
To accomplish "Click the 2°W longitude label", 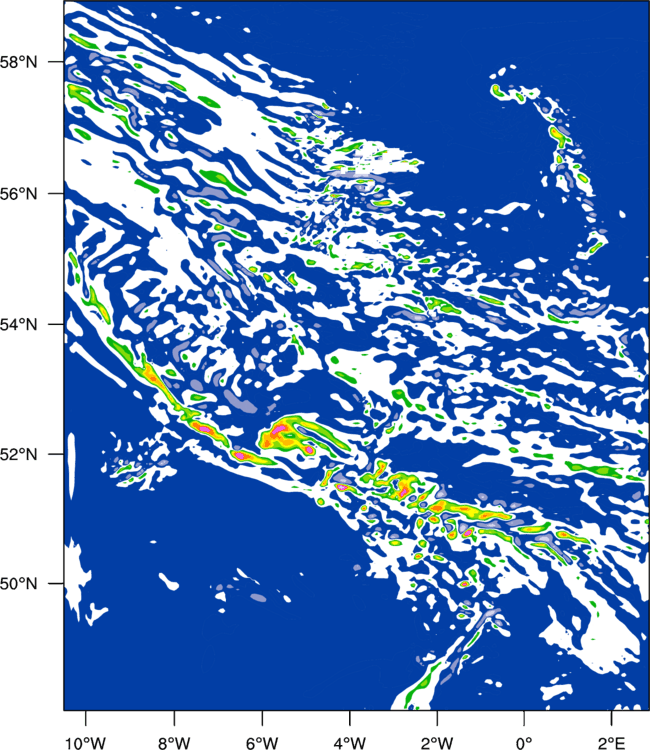I will click(x=437, y=742).
